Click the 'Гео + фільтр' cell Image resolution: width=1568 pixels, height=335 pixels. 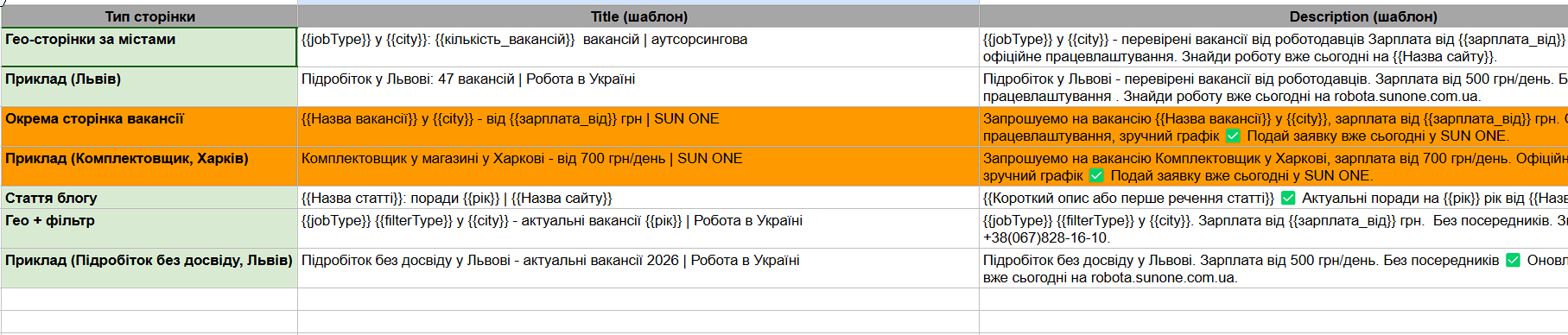tap(149, 229)
